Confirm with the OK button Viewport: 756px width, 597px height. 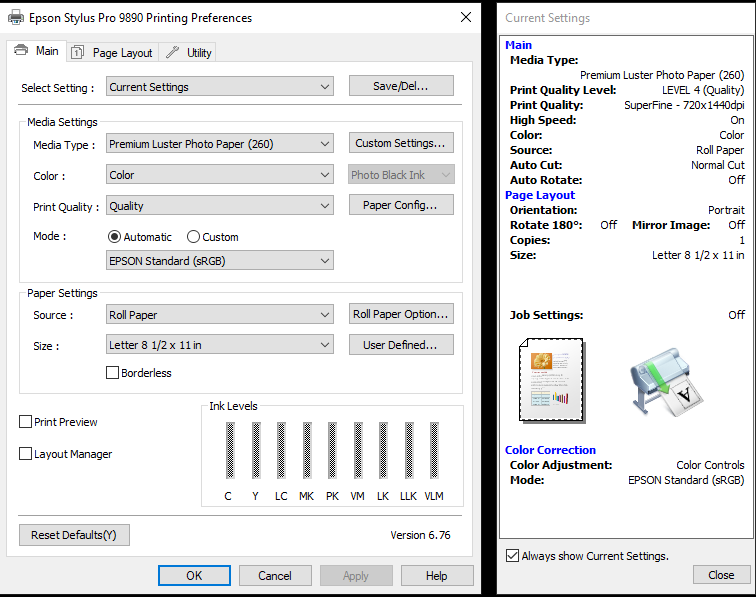click(194, 575)
